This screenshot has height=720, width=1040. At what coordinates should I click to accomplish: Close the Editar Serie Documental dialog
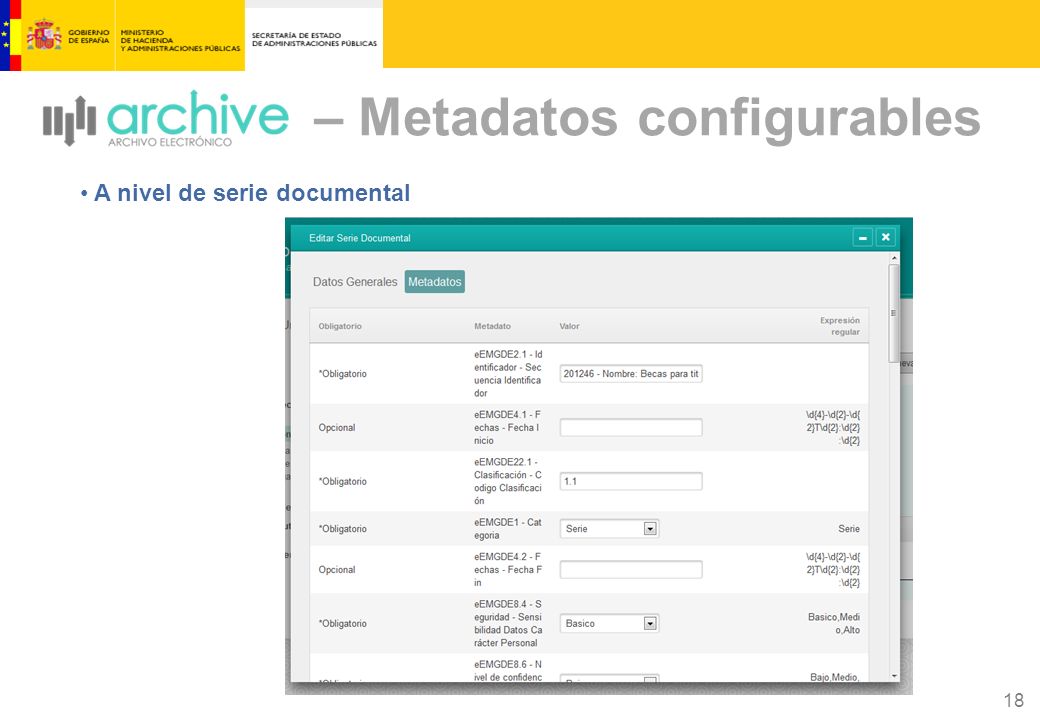(x=885, y=237)
